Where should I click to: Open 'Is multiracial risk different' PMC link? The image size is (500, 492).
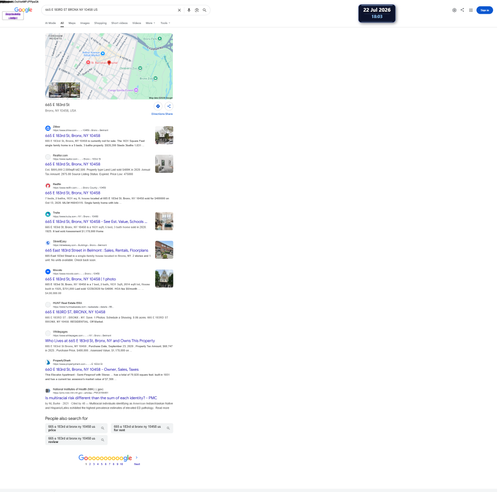click(x=101, y=398)
